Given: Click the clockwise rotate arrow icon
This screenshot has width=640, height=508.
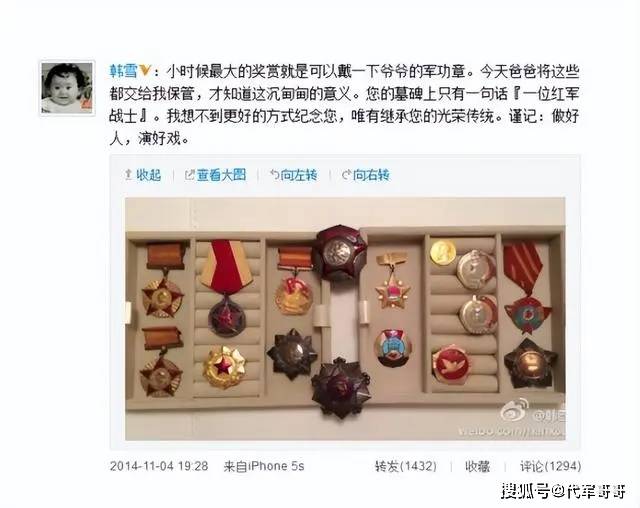Looking at the screenshot, I should point(346,175).
